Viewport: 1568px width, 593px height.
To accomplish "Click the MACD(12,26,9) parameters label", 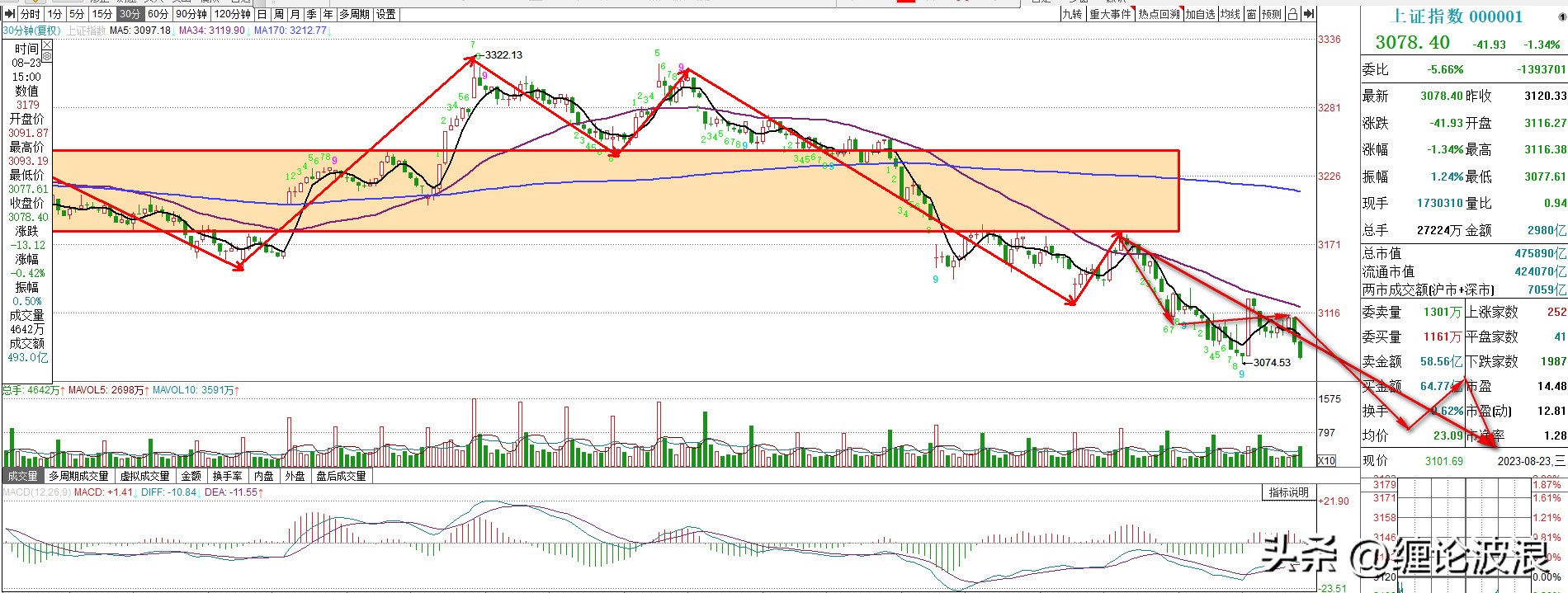I will (36, 492).
